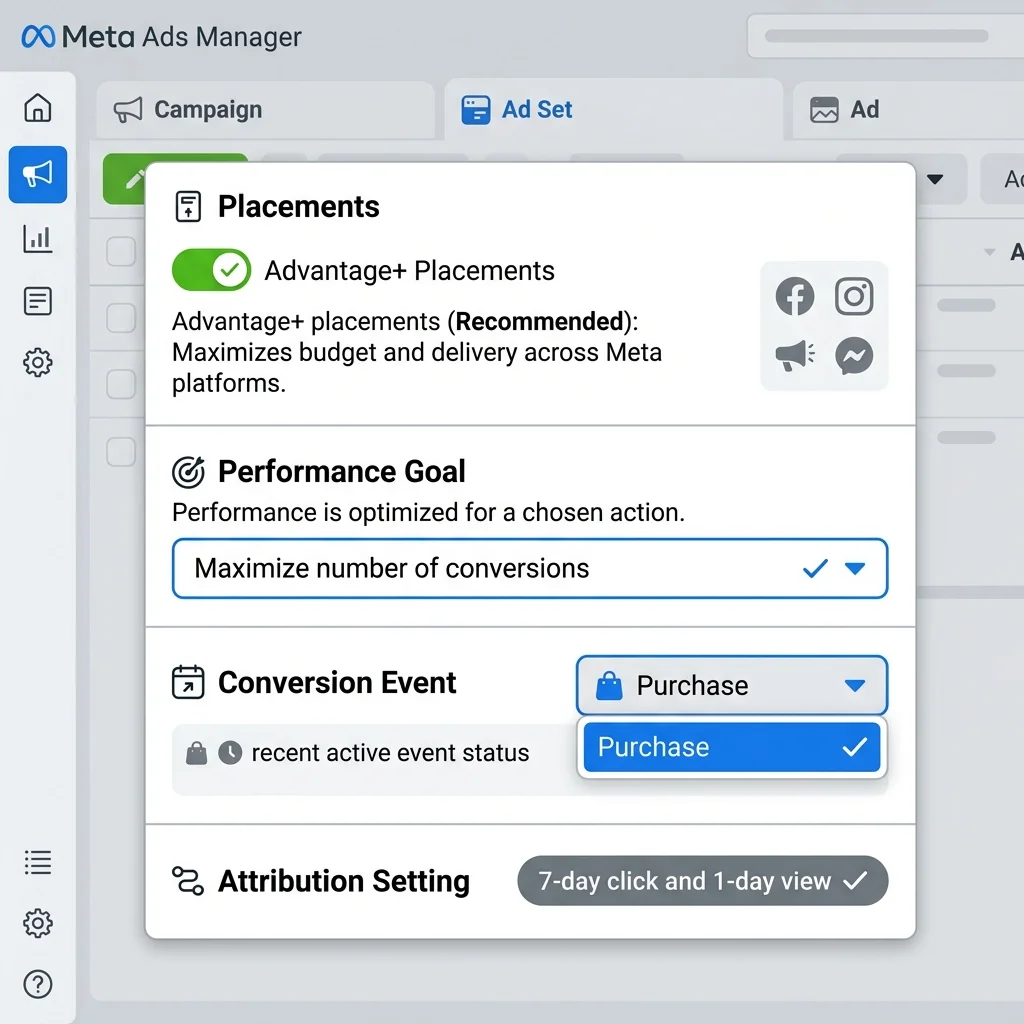Click the Meta infinity logo
Viewport: 1024px width, 1024px height.
coord(38,37)
